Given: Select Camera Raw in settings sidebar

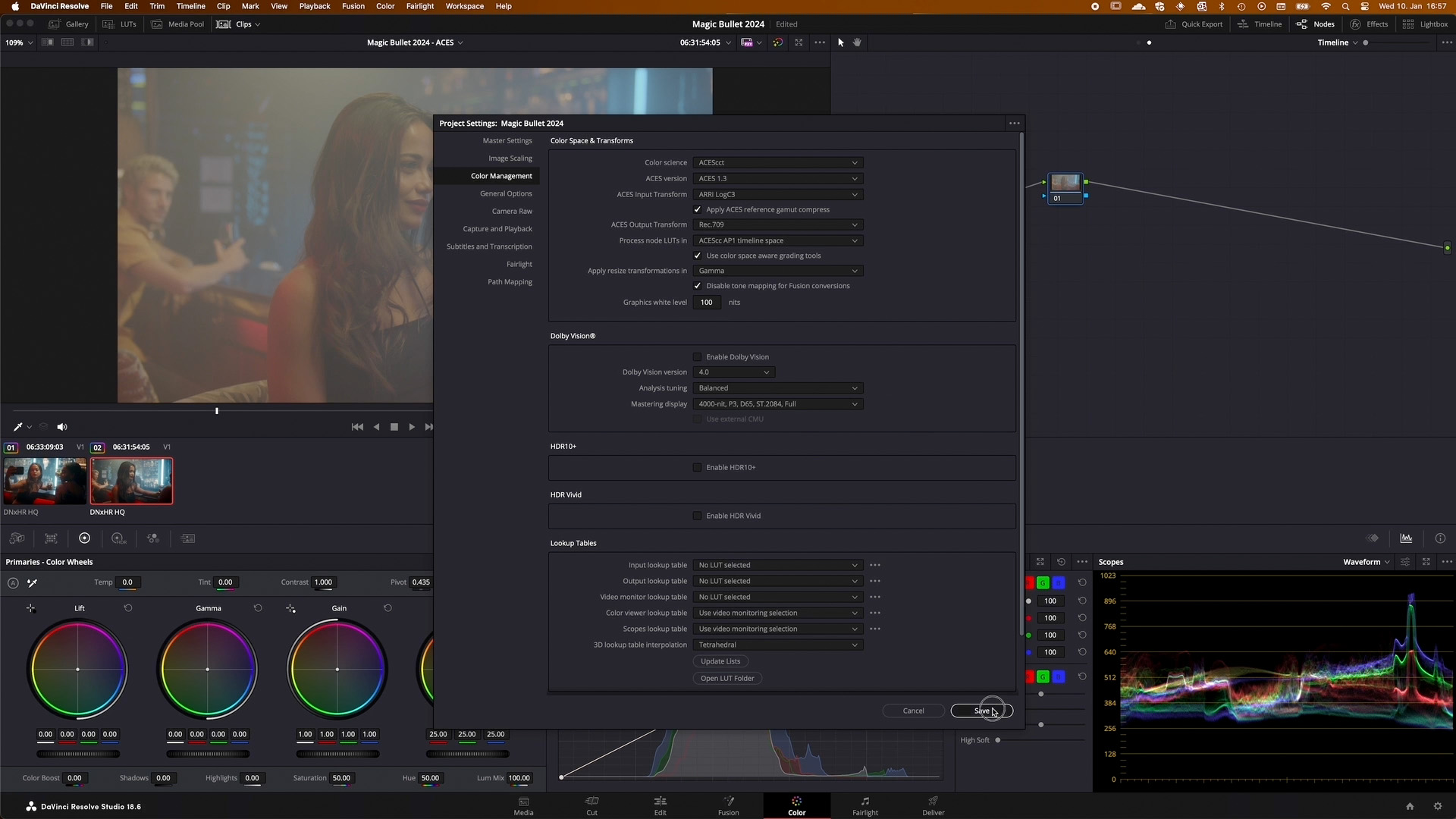Looking at the screenshot, I should click(x=512, y=211).
